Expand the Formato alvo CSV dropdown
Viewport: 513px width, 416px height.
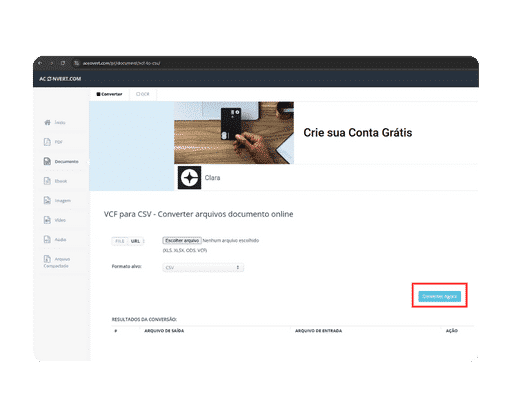(x=203, y=267)
